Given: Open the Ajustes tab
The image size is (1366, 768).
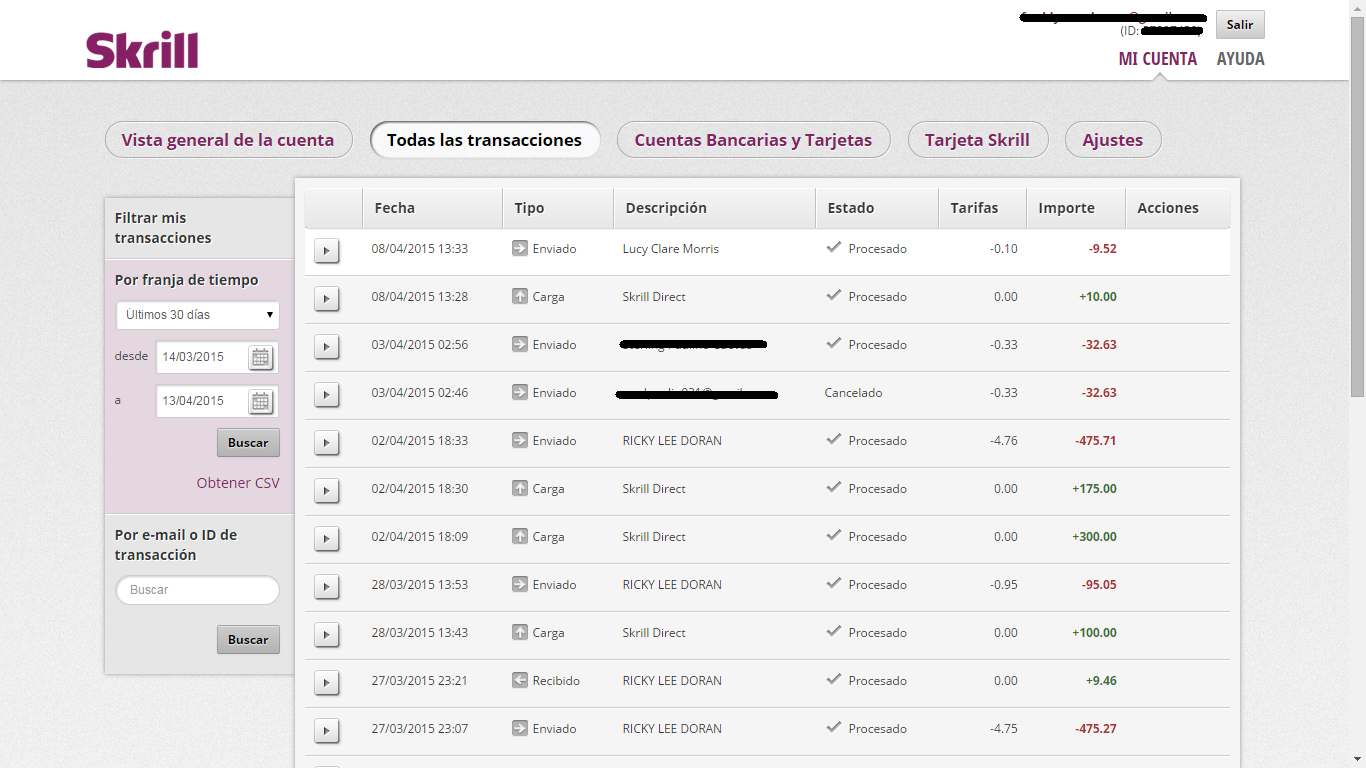Looking at the screenshot, I should [1113, 140].
